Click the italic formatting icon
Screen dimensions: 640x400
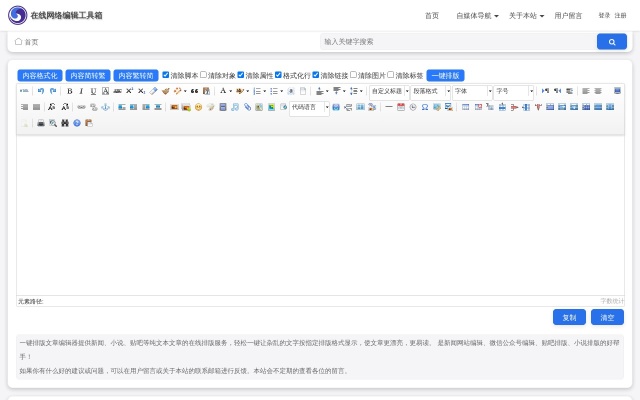pyautogui.click(x=81, y=91)
